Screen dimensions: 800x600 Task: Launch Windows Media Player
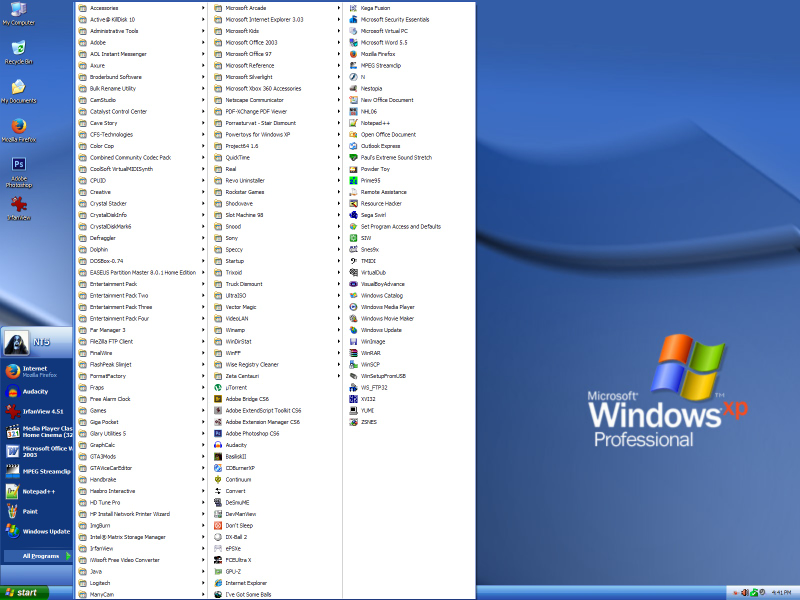(x=387, y=307)
